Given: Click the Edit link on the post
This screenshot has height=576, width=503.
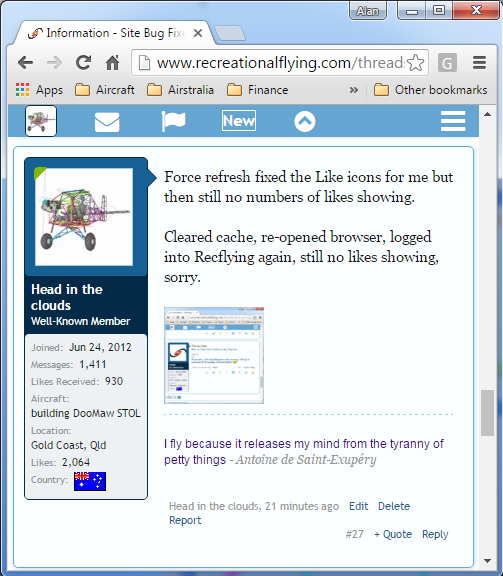Looking at the screenshot, I should point(358,506).
